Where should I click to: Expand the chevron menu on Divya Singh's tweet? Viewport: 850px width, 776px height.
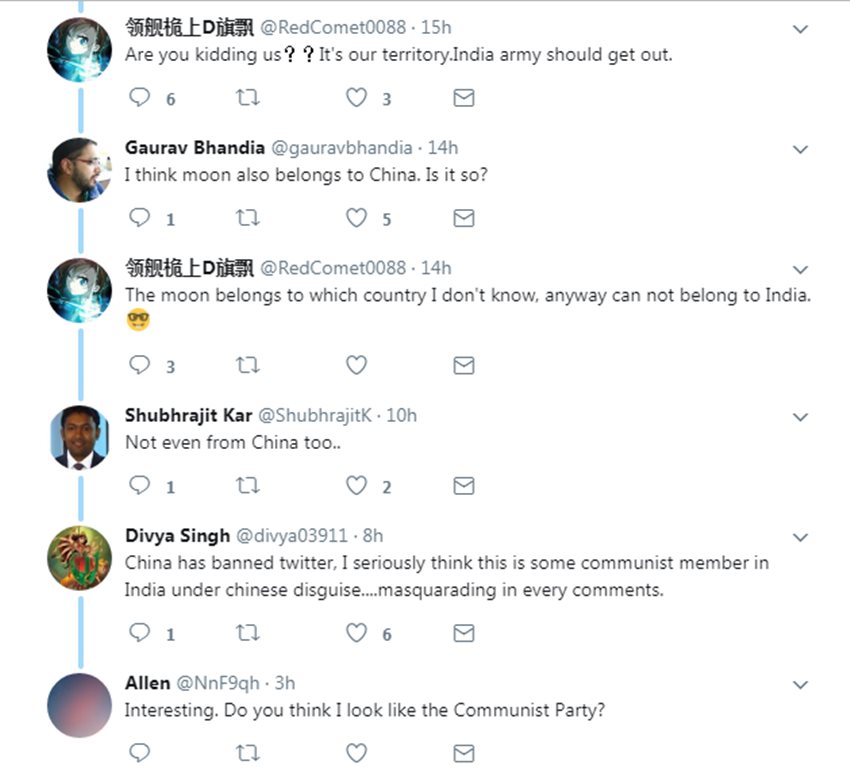tap(800, 537)
